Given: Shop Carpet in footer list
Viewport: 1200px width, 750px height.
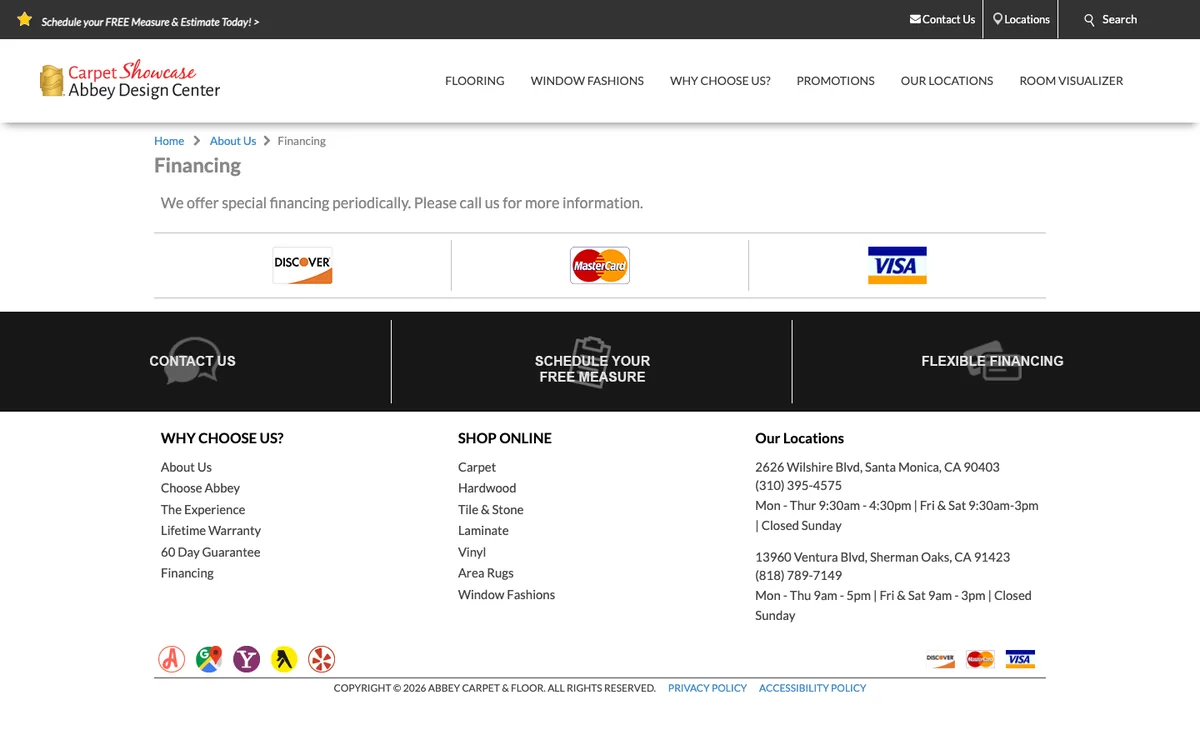Looking at the screenshot, I should [477, 467].
